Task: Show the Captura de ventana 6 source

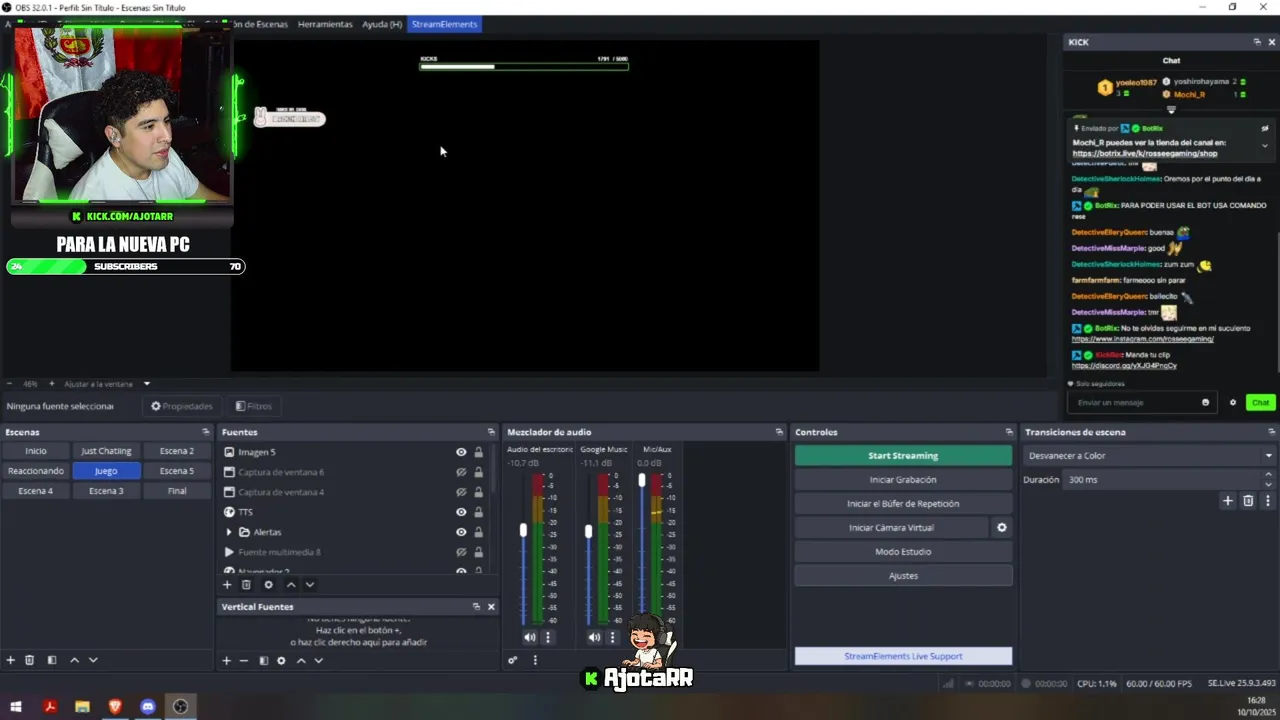Action: 461,472
